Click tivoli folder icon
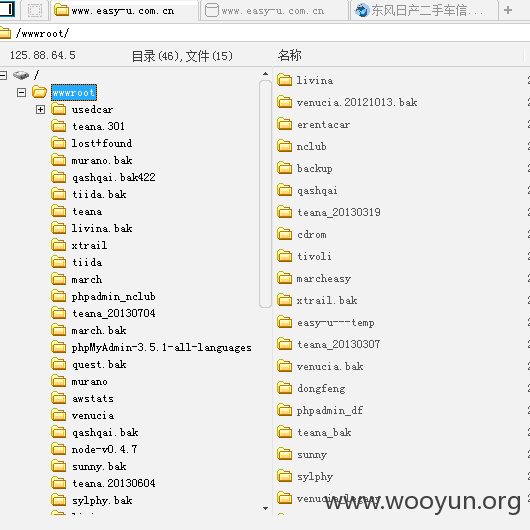Viewport: 530px width, 530px height. pos(285,256)
